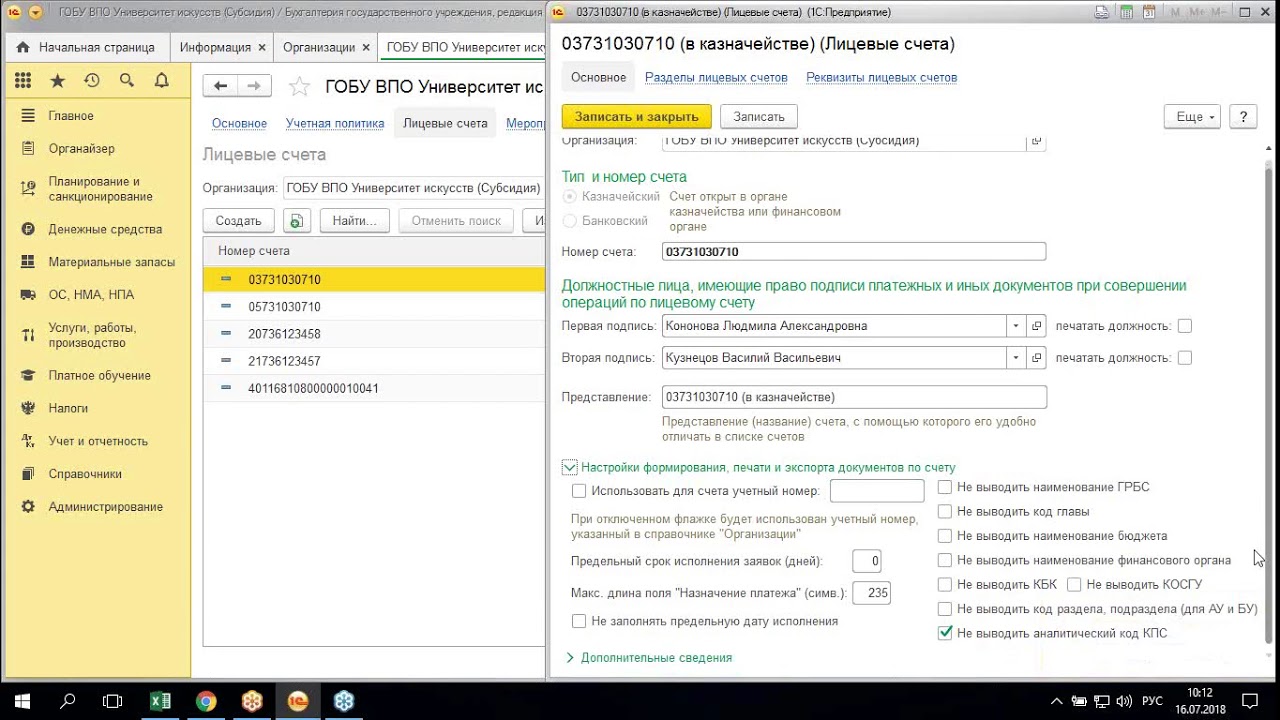Switch to Учетная политика tab
1280x720 pixels.
(335, 124)
